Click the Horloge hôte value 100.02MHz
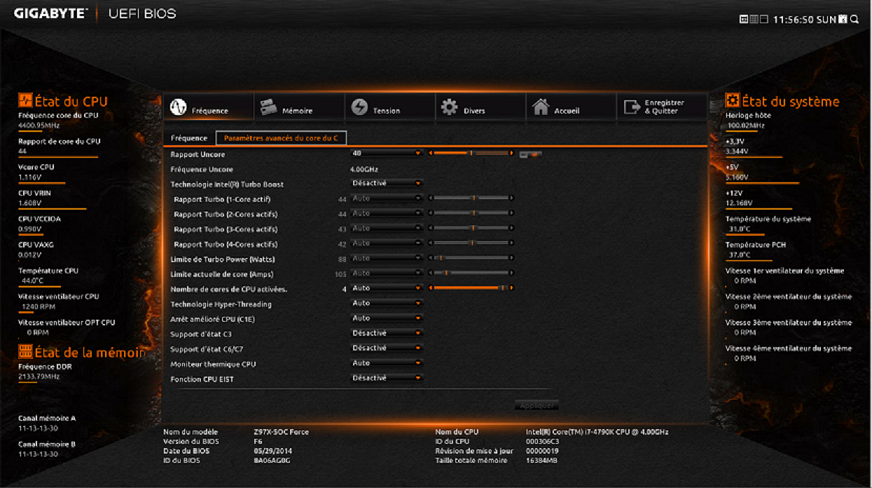The width and height of the screenshot is (872, 488). coord(746,126)
